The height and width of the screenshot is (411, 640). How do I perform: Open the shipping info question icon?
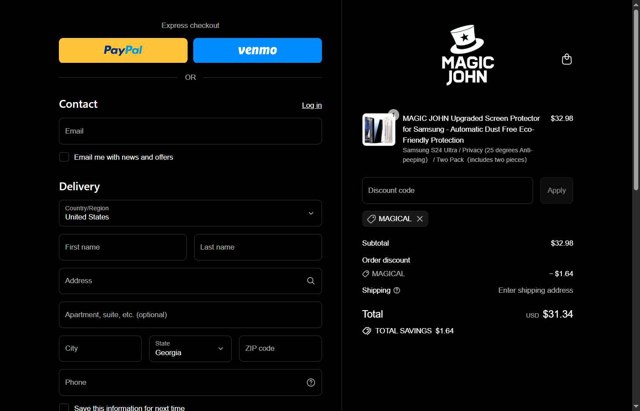pyautogui.click(x=397, y=291)
